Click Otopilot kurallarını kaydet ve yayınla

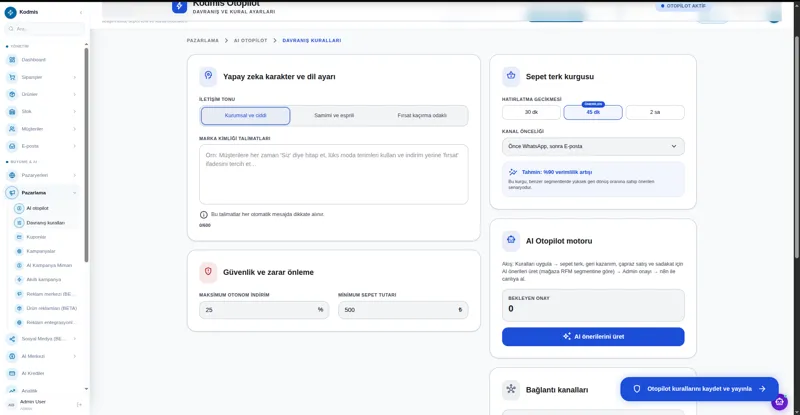[699, 389]
